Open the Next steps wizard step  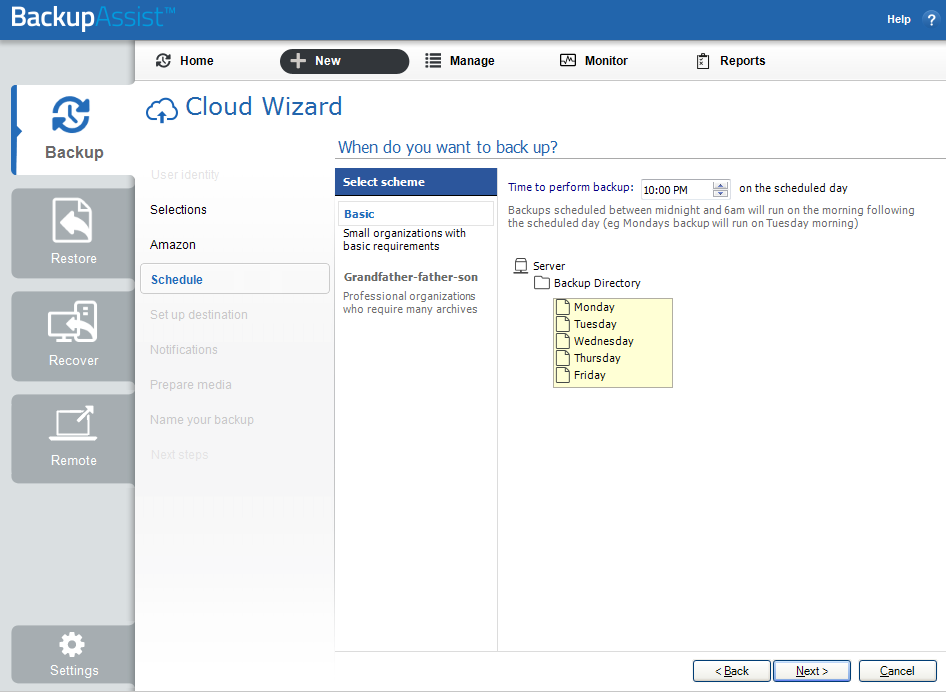point(179,454)
